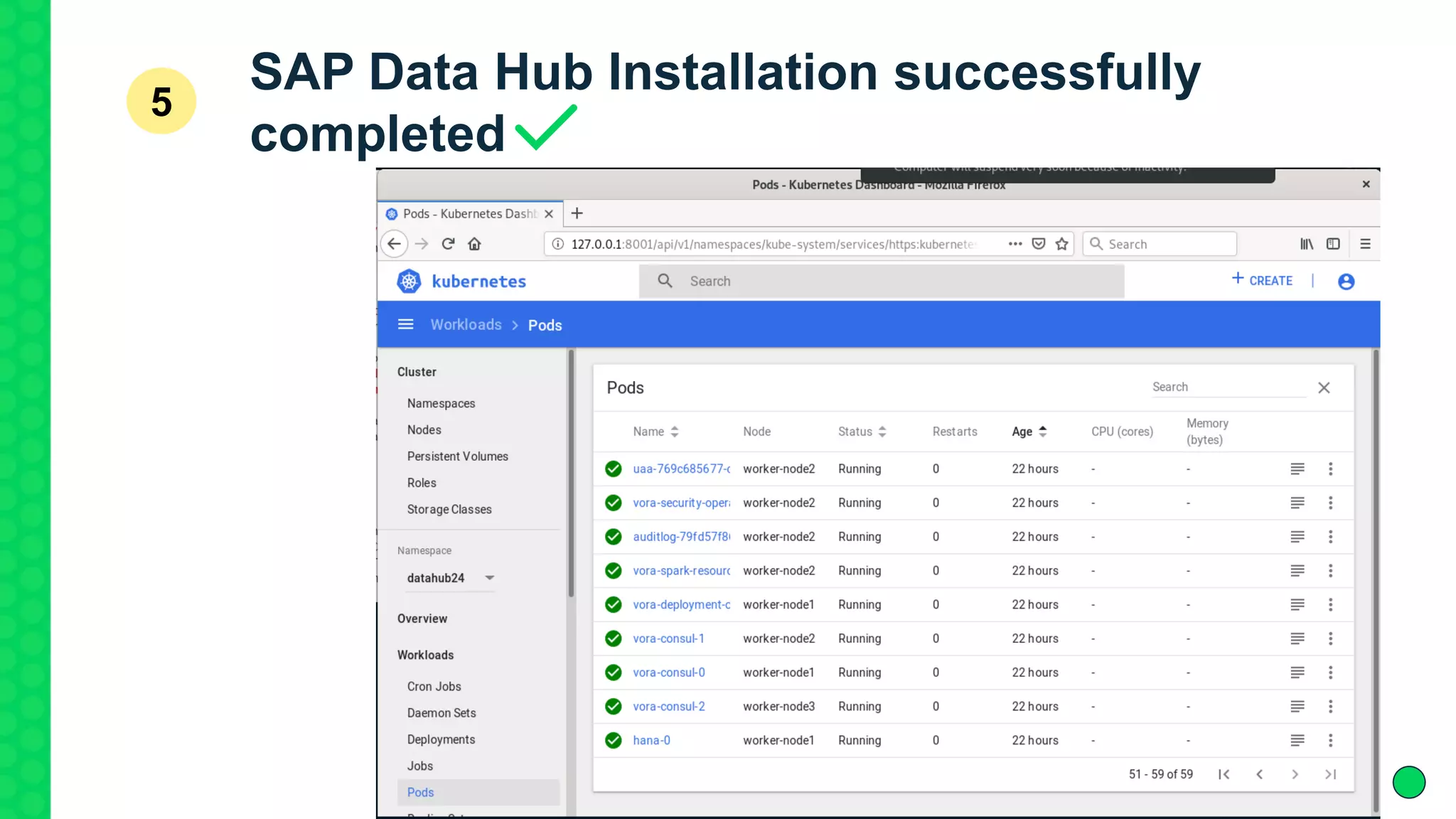Bookmark this page with star icon

(x=1062, y=244)
